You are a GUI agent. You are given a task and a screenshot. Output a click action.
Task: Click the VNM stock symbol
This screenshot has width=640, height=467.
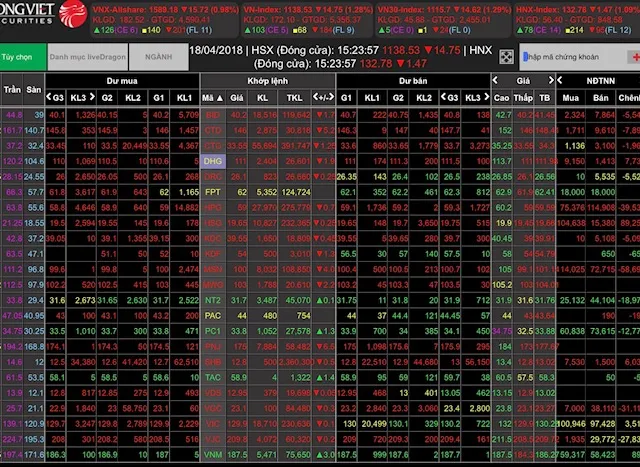(212, 454)
